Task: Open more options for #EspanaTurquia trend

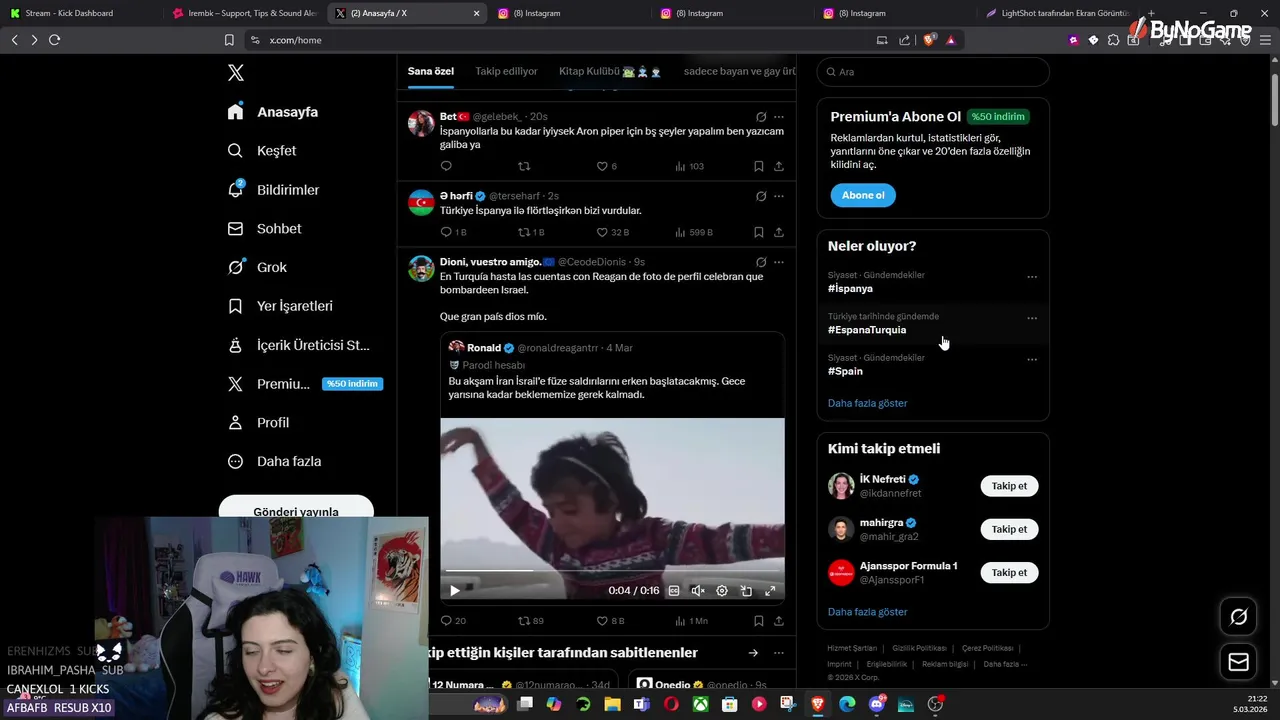Action: (x=1032, y=318)
